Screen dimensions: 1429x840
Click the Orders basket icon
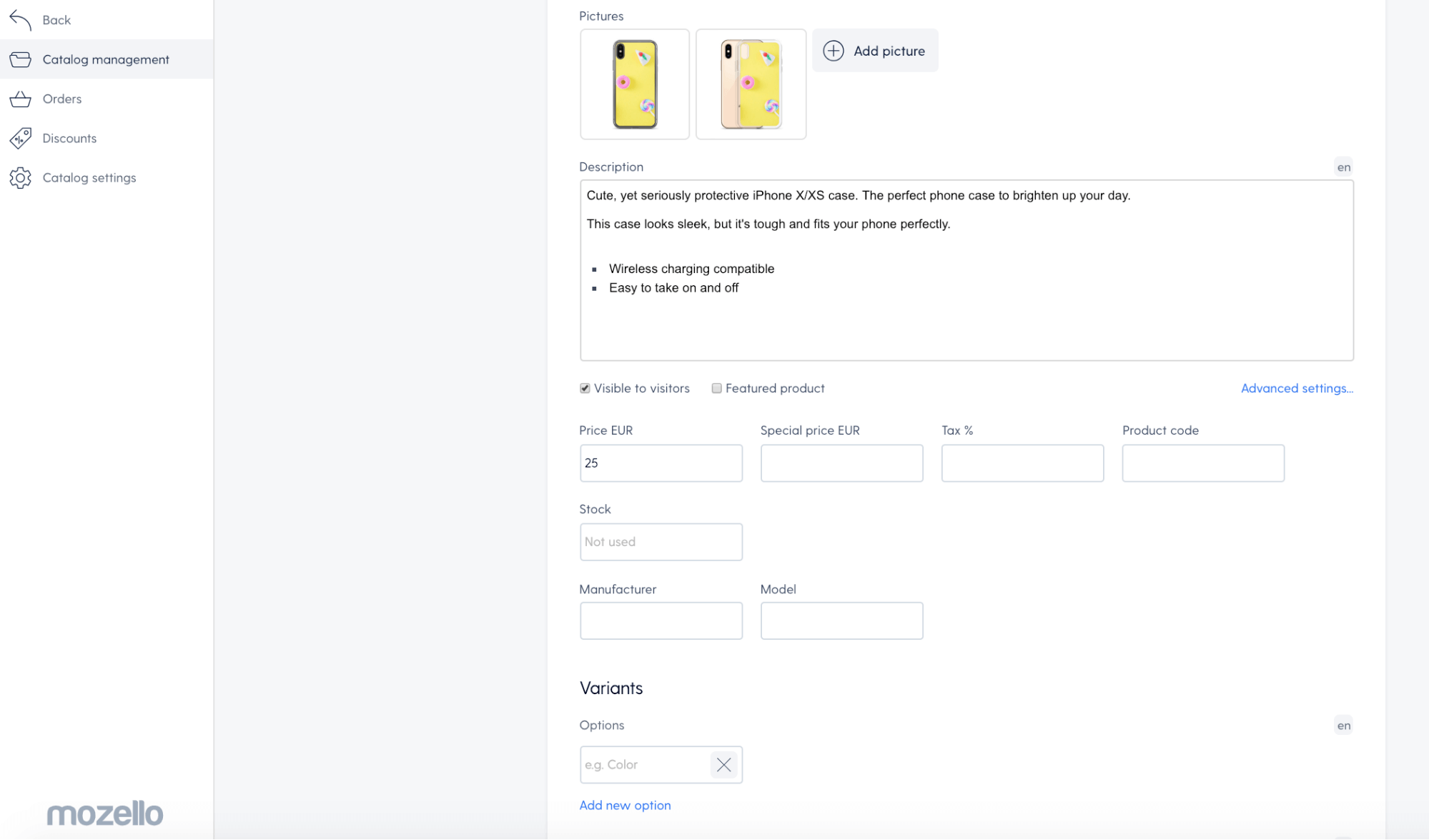[21, 99]
